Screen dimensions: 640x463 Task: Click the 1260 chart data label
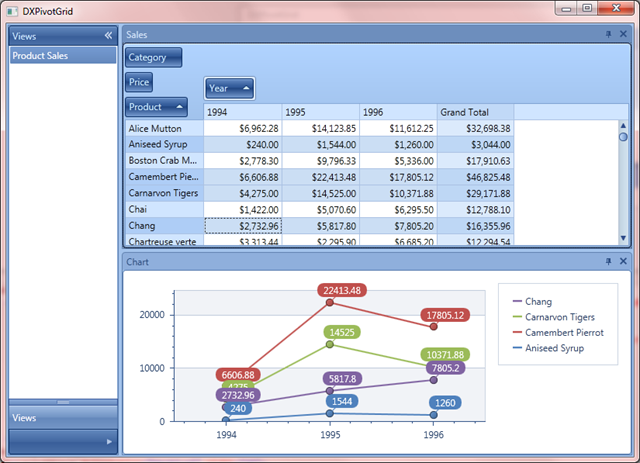point(445,403)
